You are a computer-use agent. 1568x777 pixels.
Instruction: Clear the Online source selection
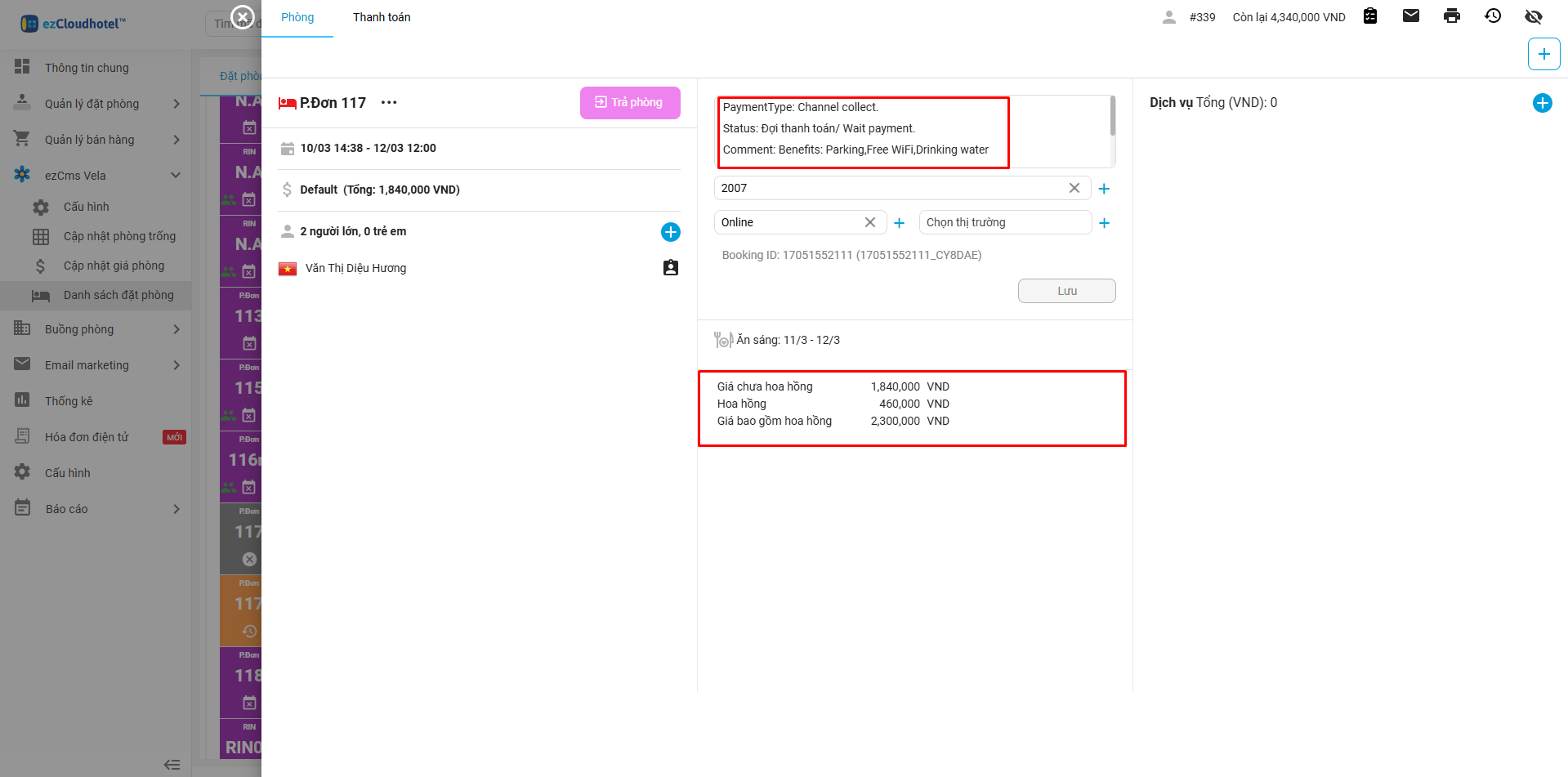(869, 222)
